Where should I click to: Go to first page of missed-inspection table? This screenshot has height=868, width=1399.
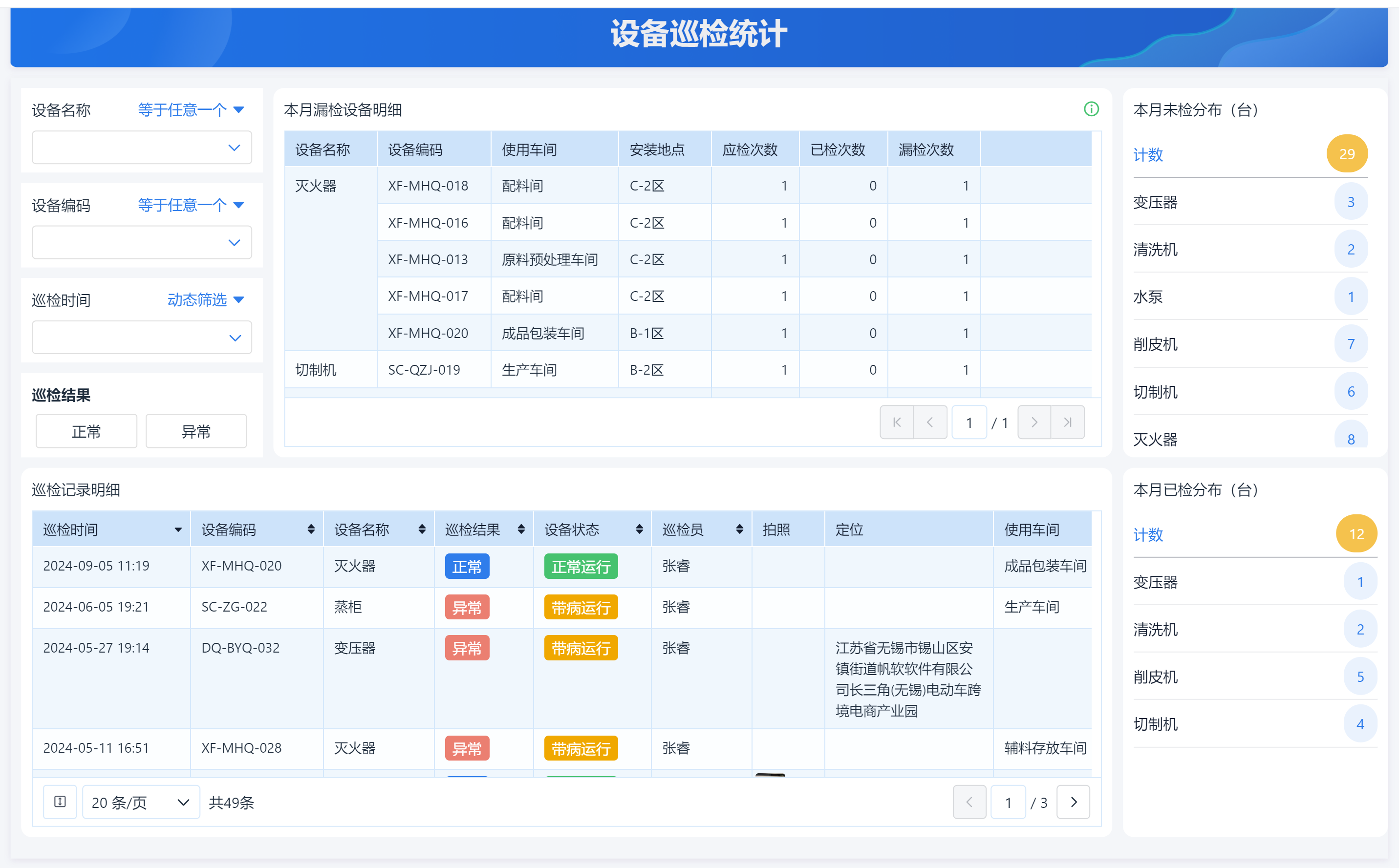pos(897,422)
